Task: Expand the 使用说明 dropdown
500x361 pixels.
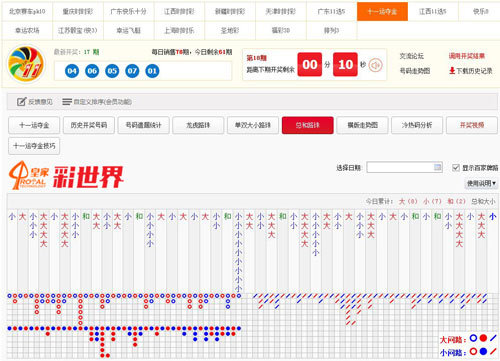Action: [x=481, y=183]
